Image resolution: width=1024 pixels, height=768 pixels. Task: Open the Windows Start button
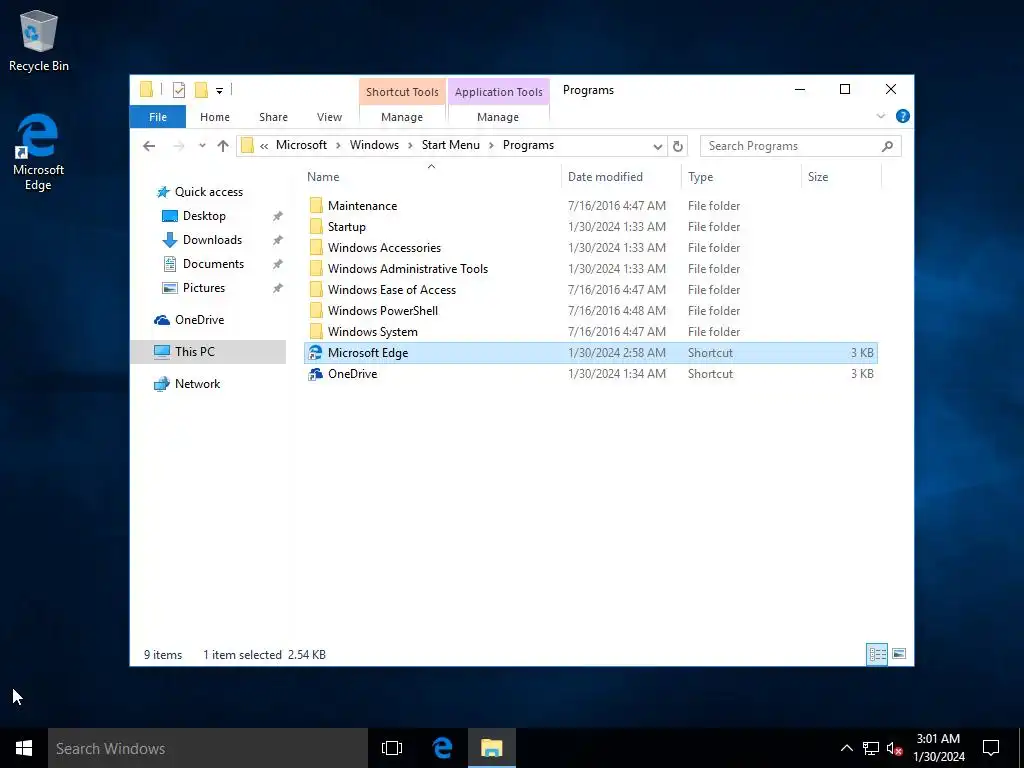[24, 748]
